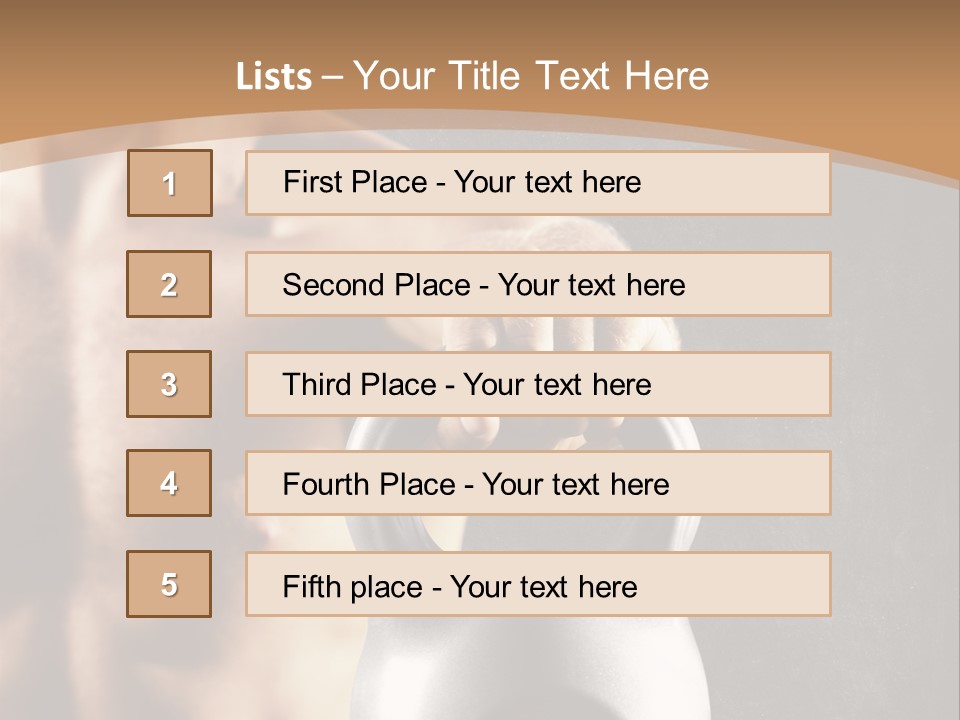
Task: Click the number 3 box
Action: click(x=169, y=384)
